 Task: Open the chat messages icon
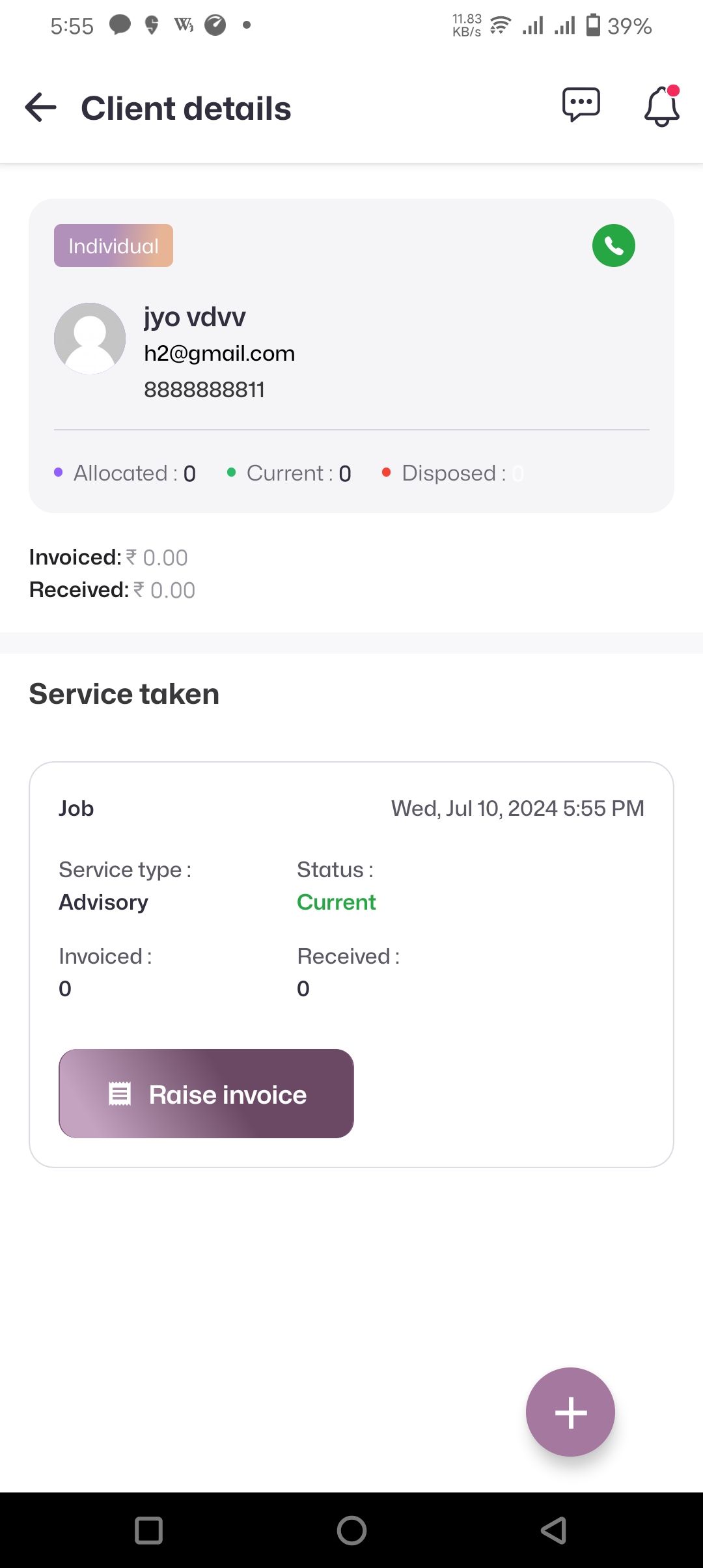click(x=581, y=105)
